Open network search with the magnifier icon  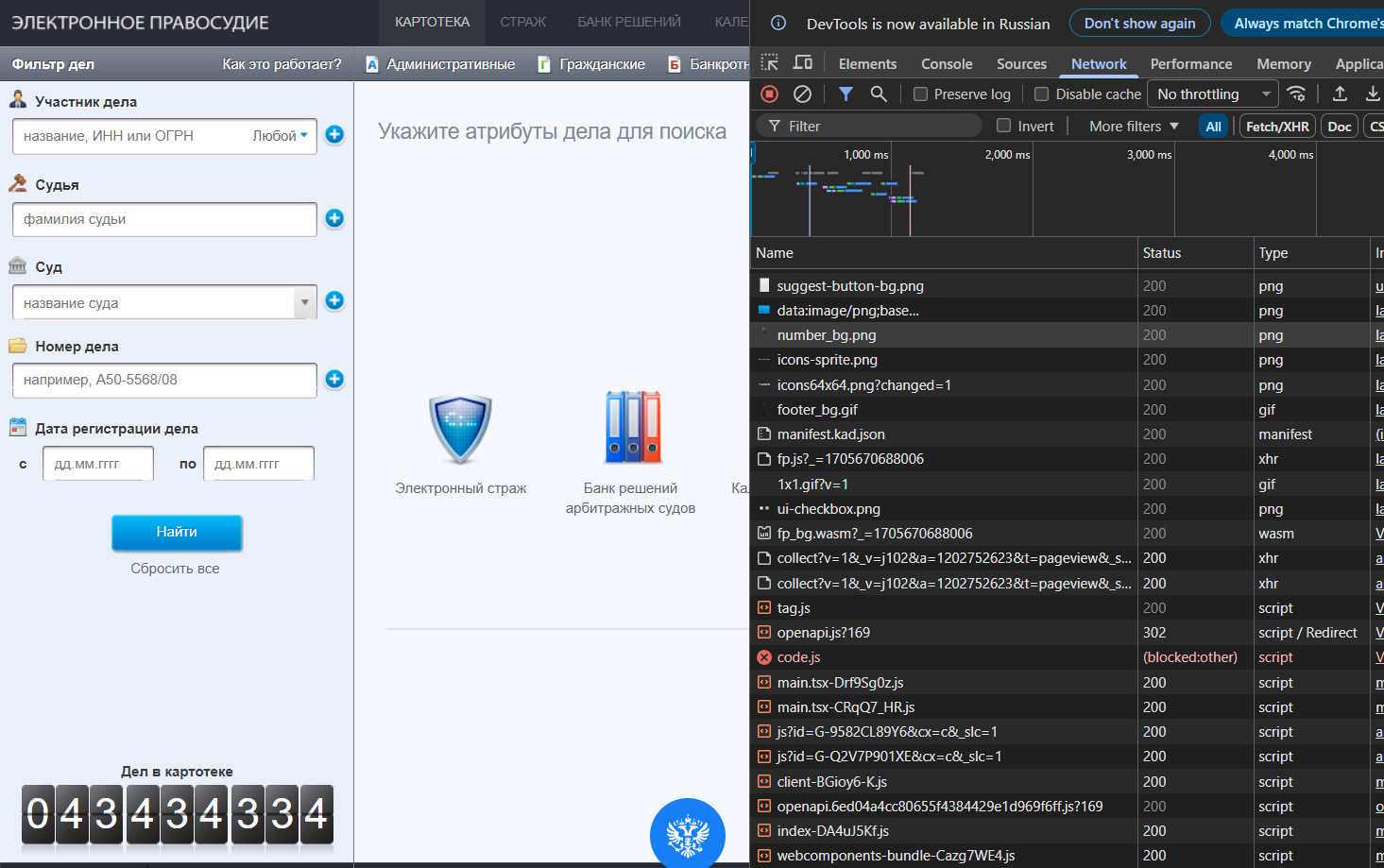click(878, 94)
